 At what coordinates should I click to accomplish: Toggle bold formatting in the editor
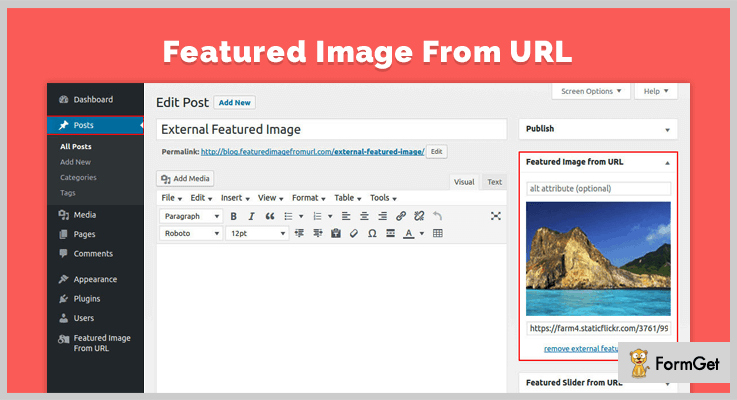pyautogui.click(x=233, y=216)
